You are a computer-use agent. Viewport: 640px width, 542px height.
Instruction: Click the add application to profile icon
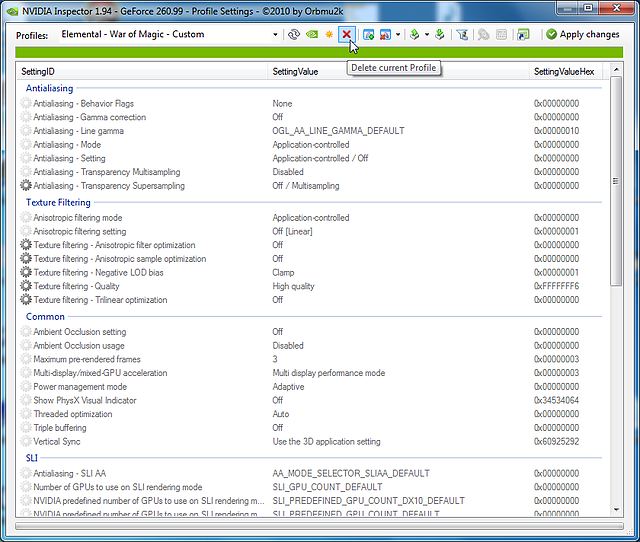pyautogui.click(x=369, y=35)
